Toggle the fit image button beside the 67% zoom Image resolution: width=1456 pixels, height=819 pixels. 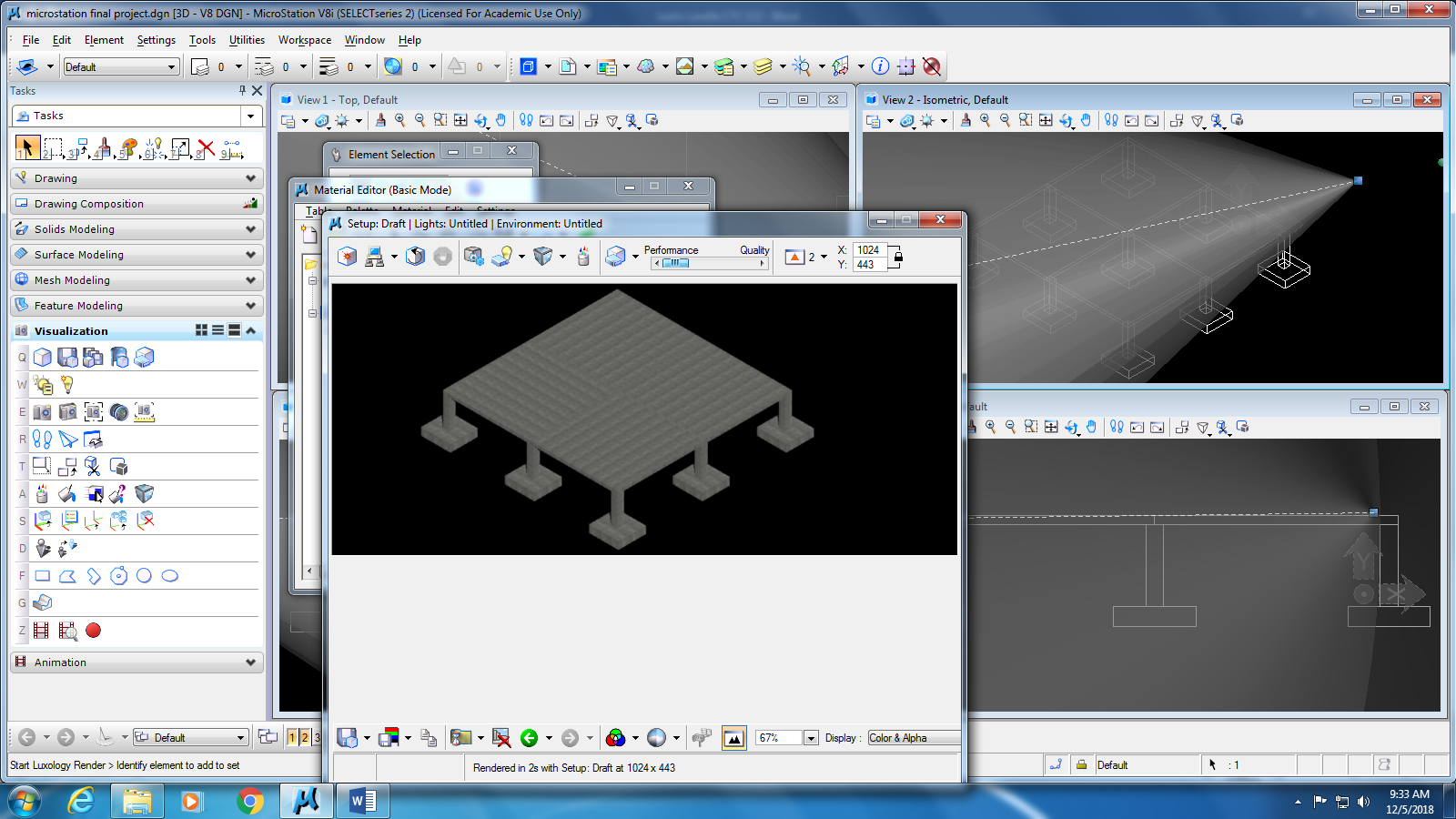coord(733,738)
